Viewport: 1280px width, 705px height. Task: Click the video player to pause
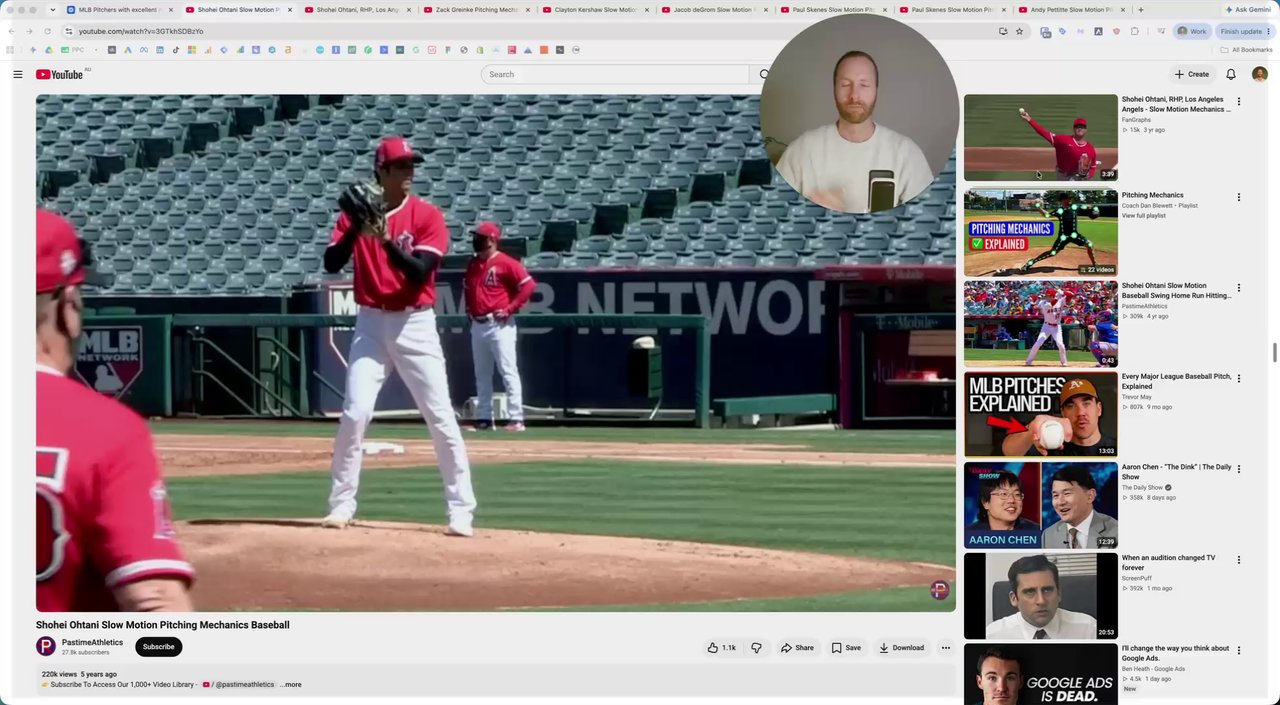496,353
